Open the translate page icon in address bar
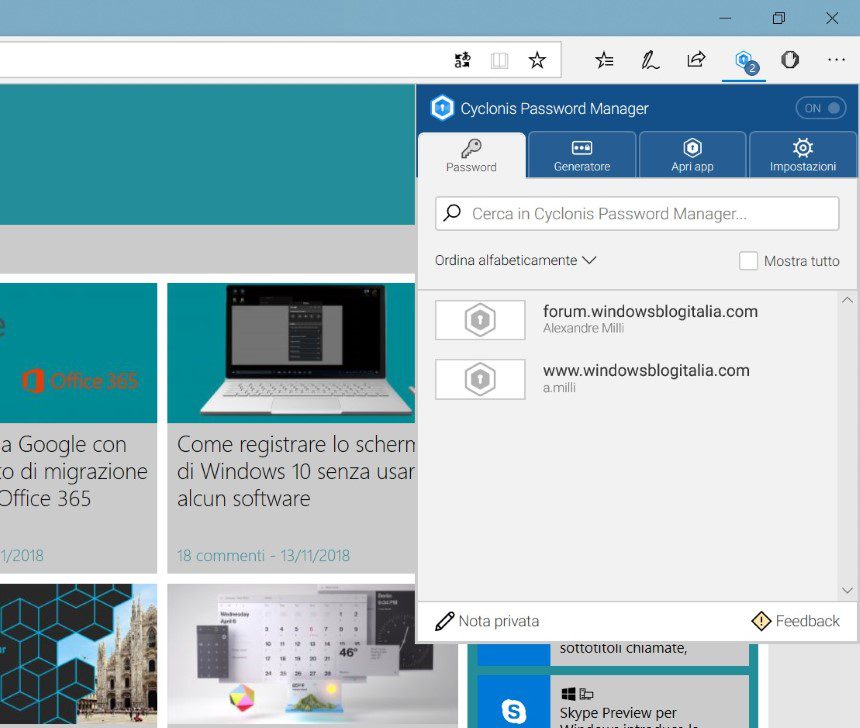This screenshot has height=728, width=860. click(x=462, y=60)
